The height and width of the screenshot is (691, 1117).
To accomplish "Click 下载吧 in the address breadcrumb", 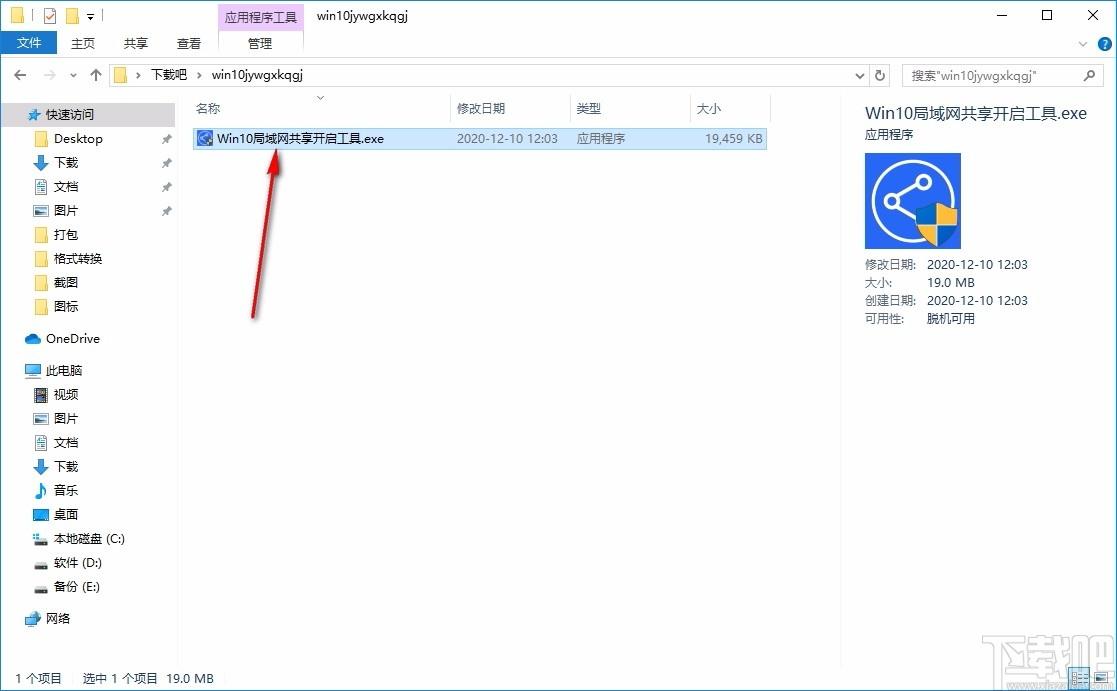I will click(169, 75).
